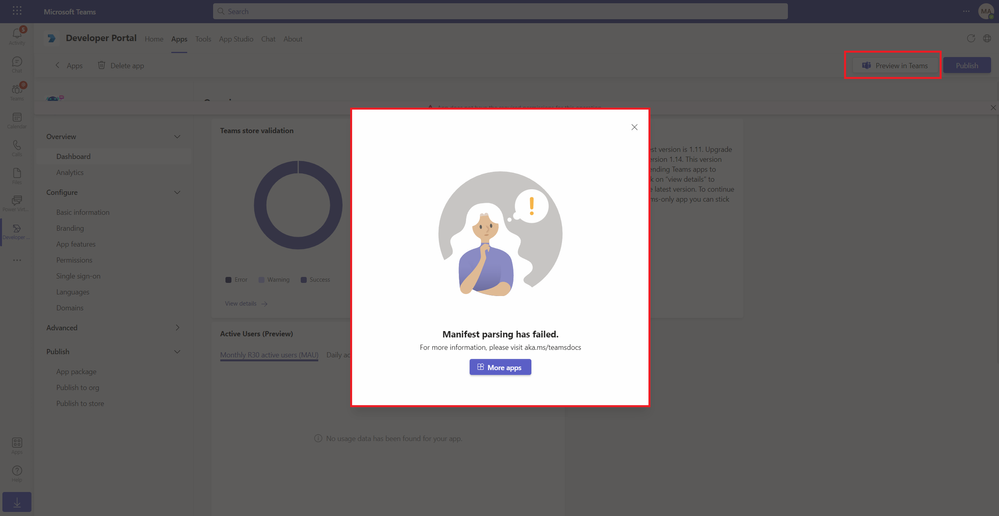Go back to Apps list arrow

57,65
